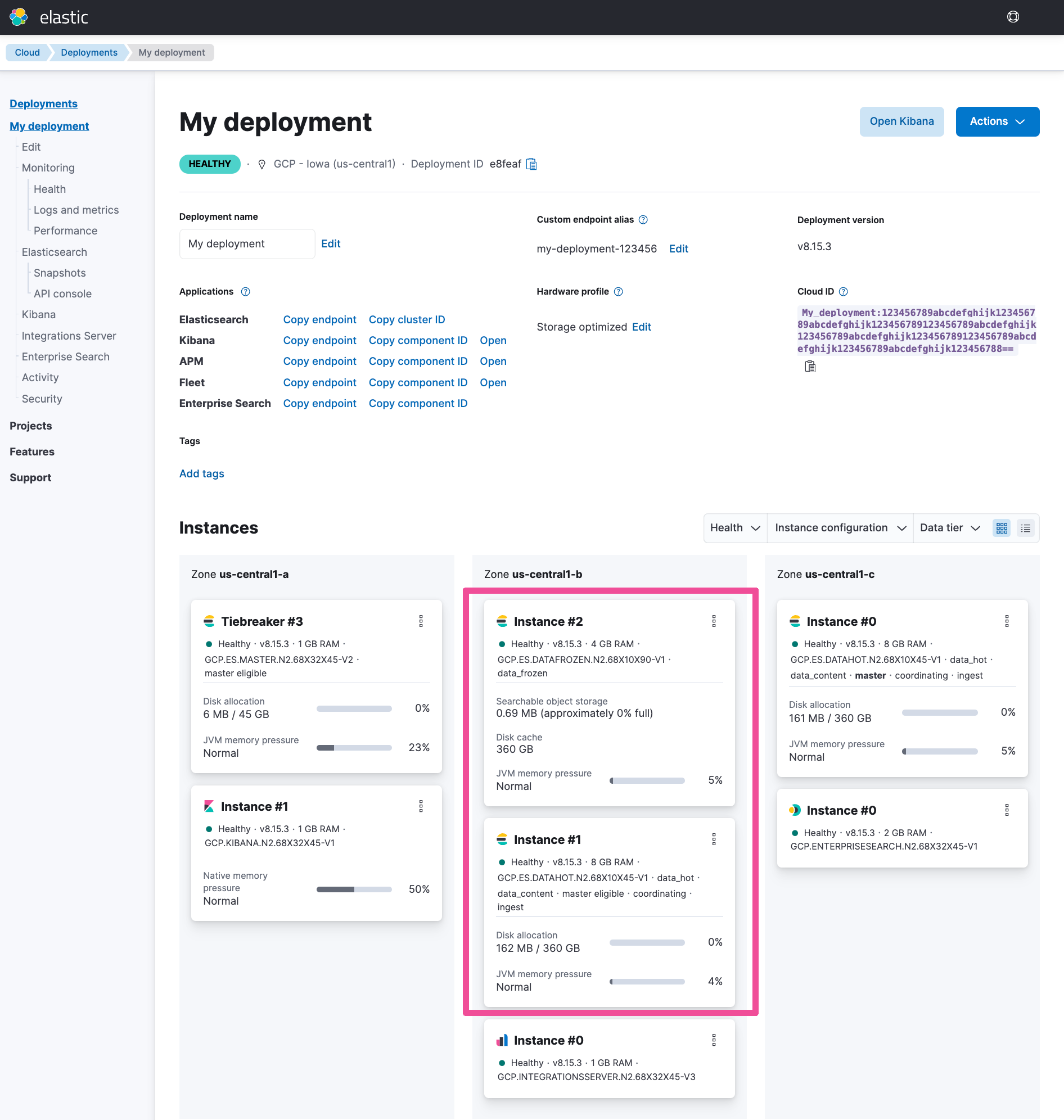Copy Cloud ID with clipboard icon

pos(810,367)
